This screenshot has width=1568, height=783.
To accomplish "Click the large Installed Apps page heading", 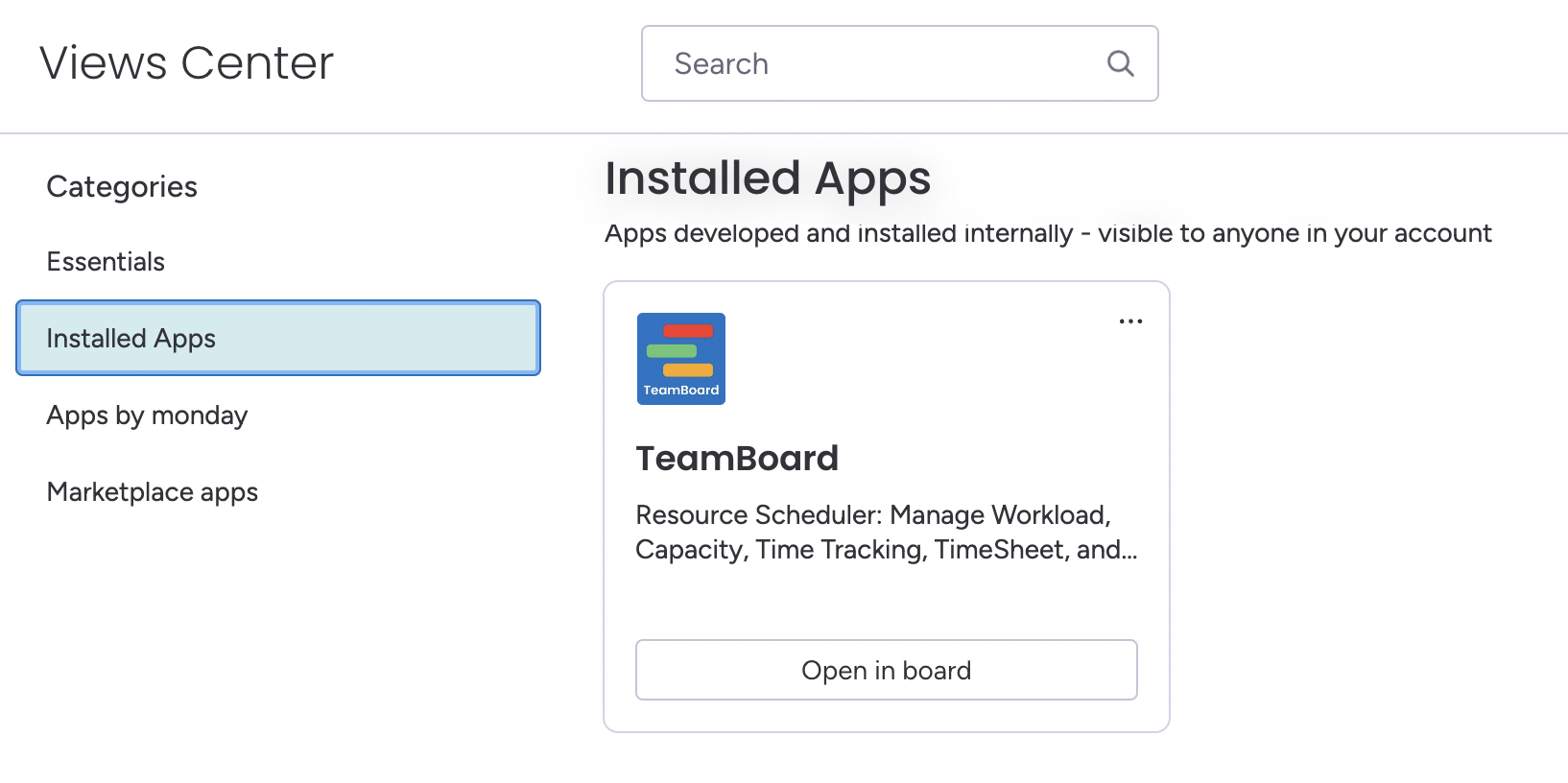I will [x=768, y=178].
